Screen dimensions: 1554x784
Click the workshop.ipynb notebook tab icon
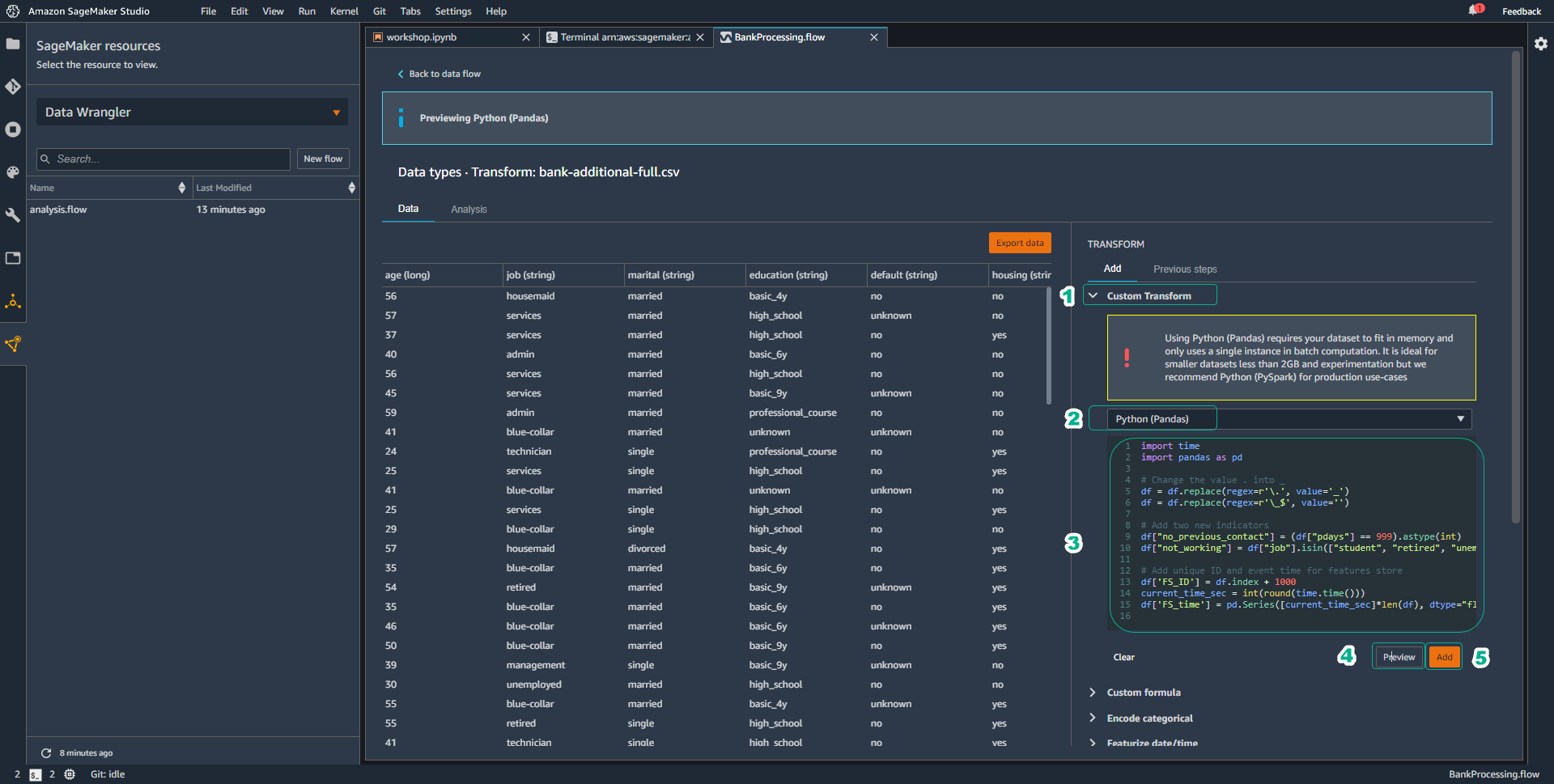coord(378,37)
